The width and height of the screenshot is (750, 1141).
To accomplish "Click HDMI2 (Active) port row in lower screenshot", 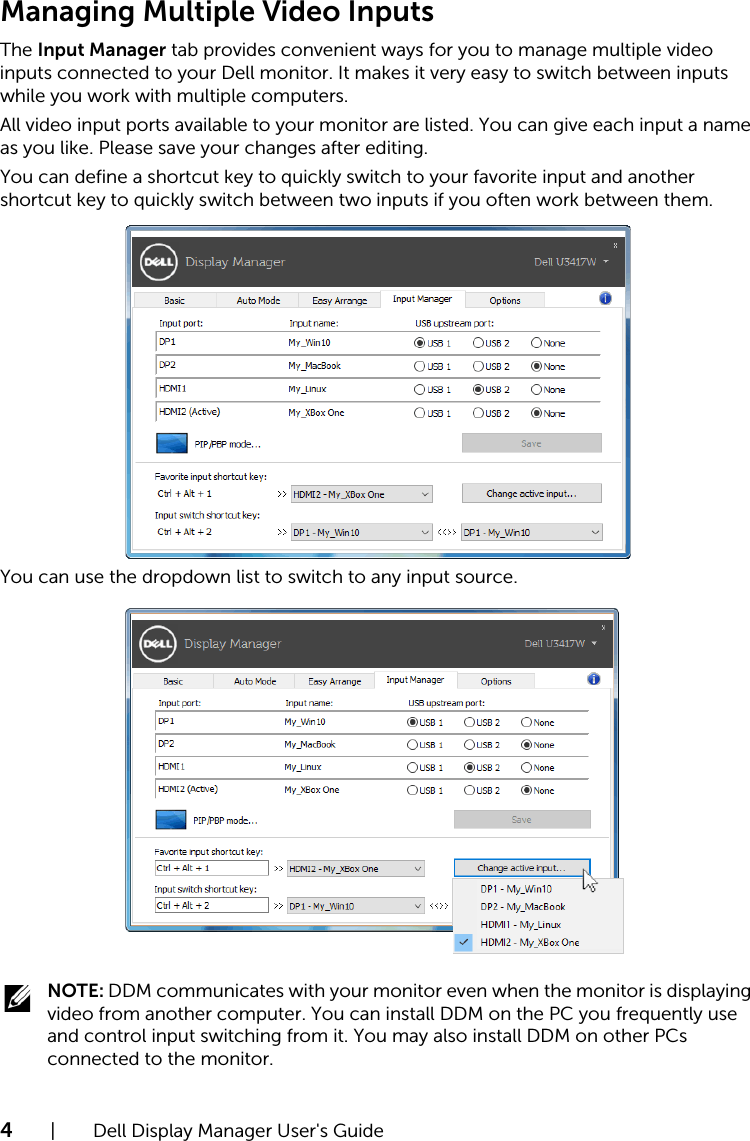I will 372,790.
